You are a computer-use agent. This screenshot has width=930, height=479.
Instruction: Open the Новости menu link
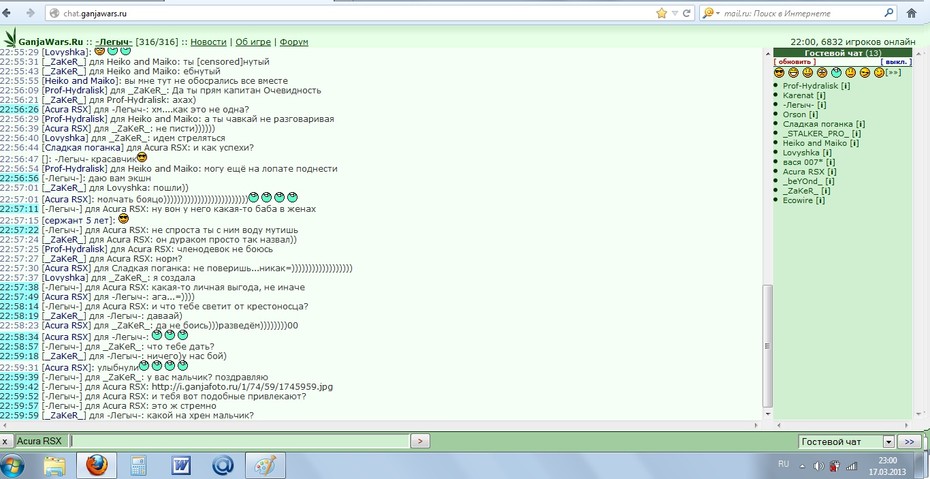(x=208, y=42)
